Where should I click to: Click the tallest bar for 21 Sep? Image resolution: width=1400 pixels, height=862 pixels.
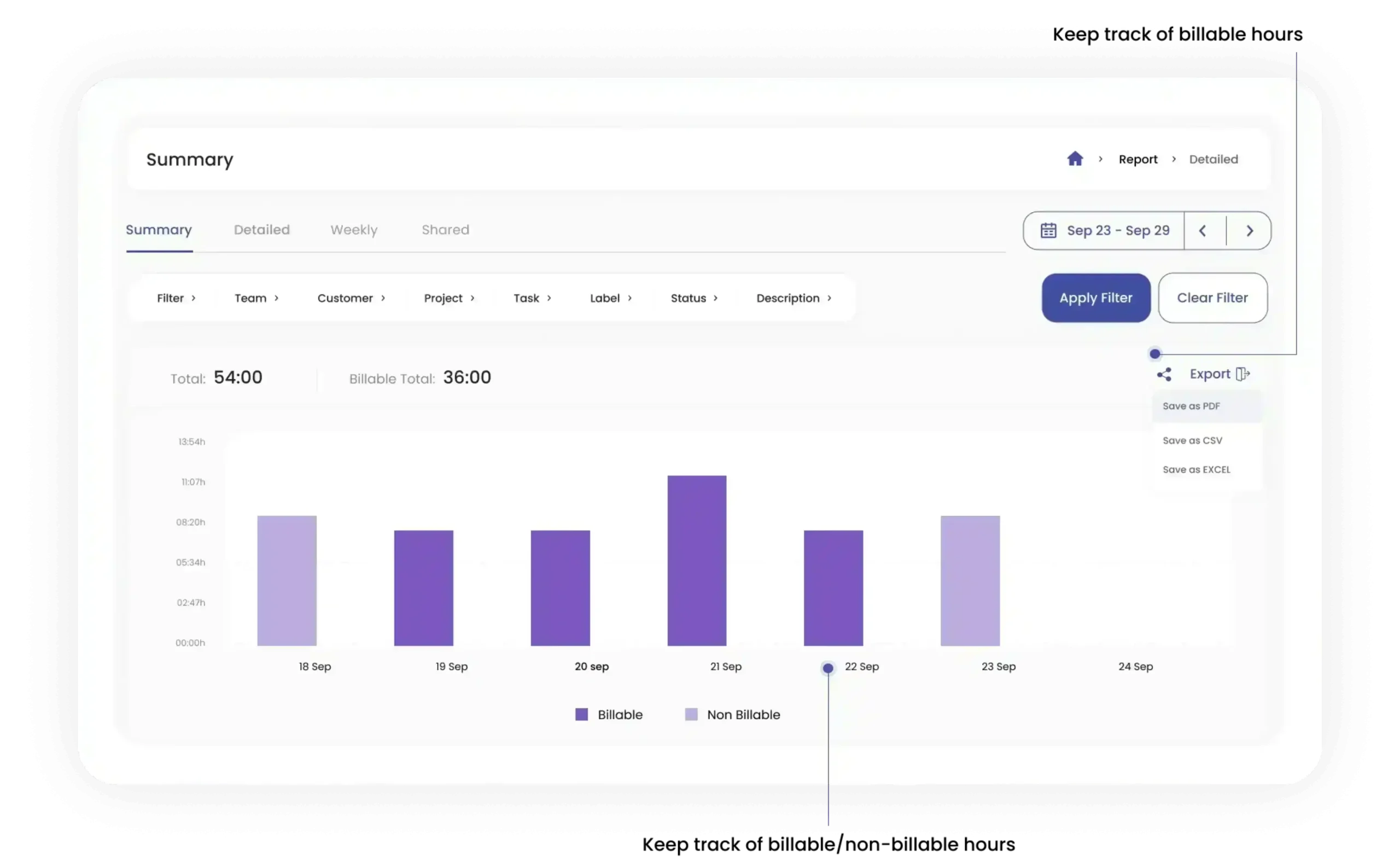pyautogui.click(x=697, y=561)
